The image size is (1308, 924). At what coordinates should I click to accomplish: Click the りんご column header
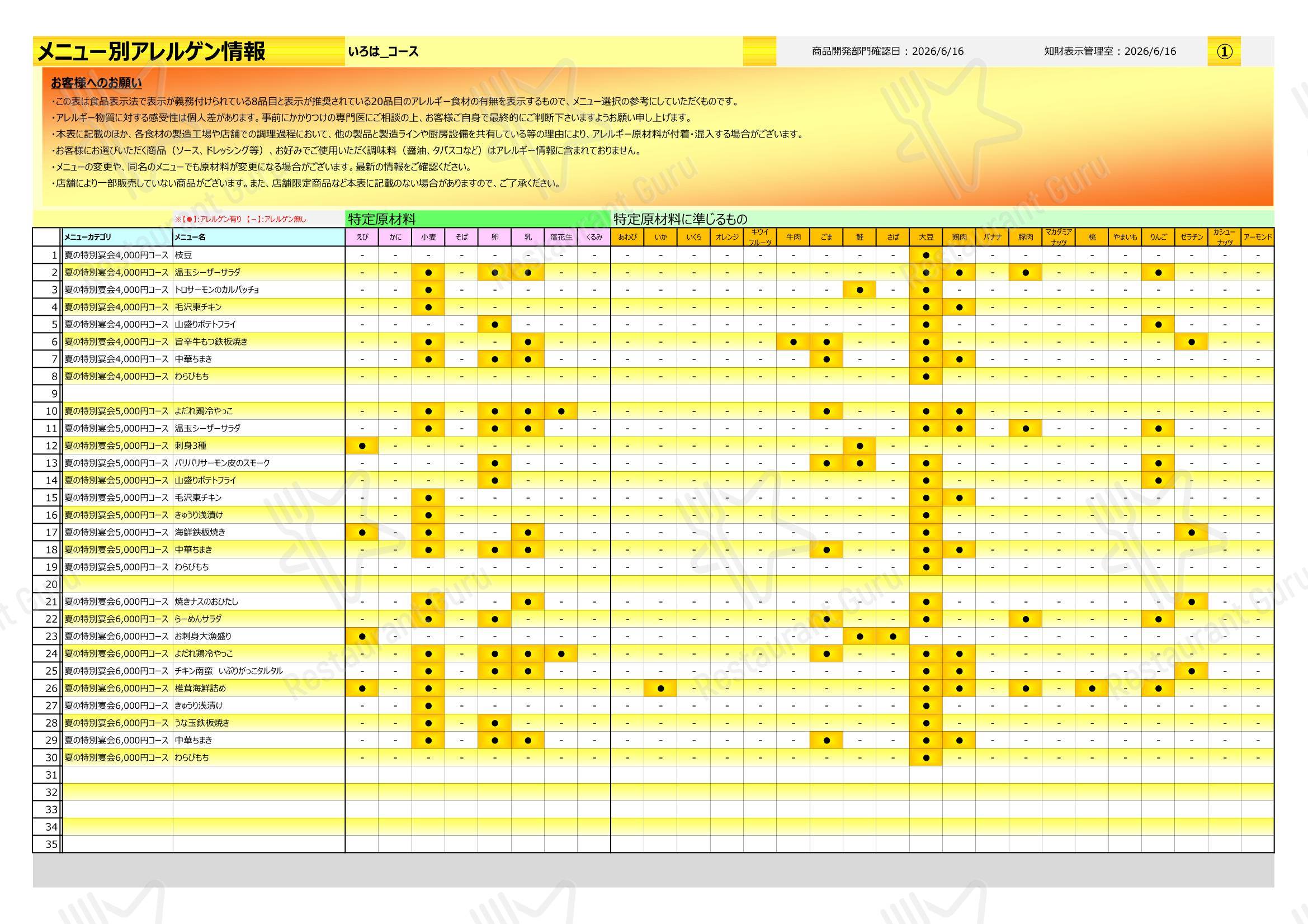pos(1158,237)
